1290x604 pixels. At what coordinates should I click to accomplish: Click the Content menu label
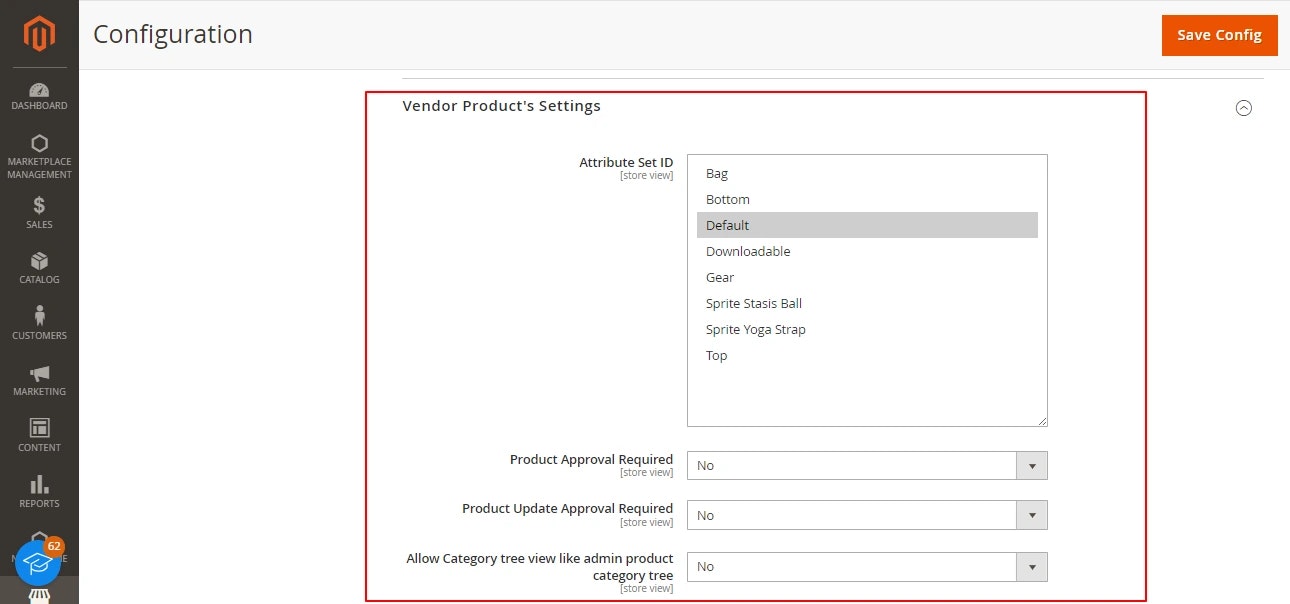39,448
